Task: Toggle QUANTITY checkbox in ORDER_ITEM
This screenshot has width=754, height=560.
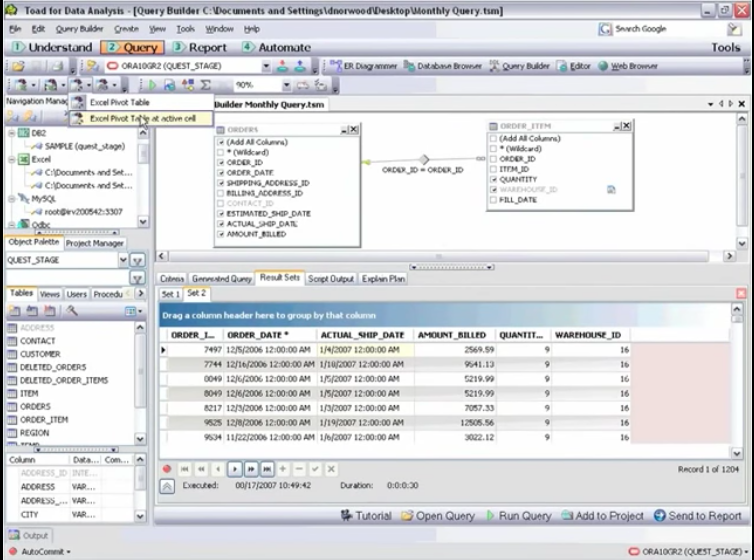Action: tap(493, 179)
